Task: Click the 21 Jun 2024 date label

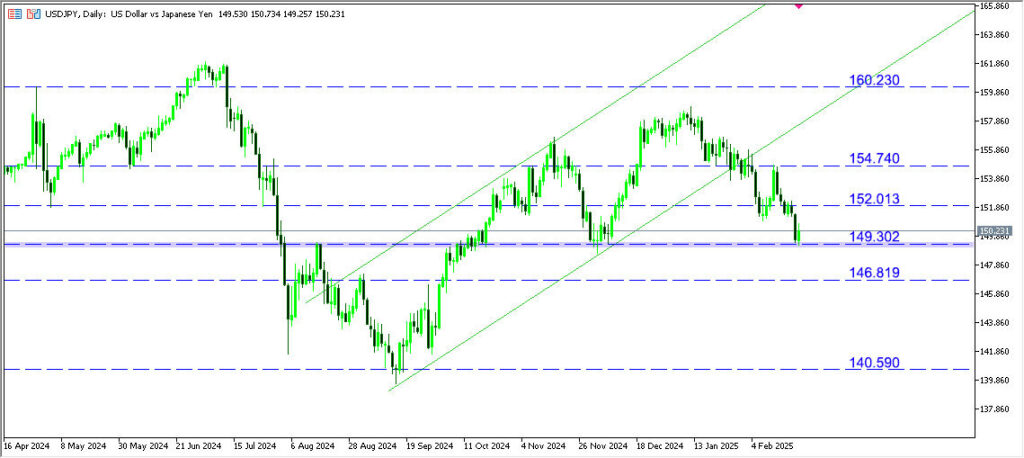Action: coord(198,447)
